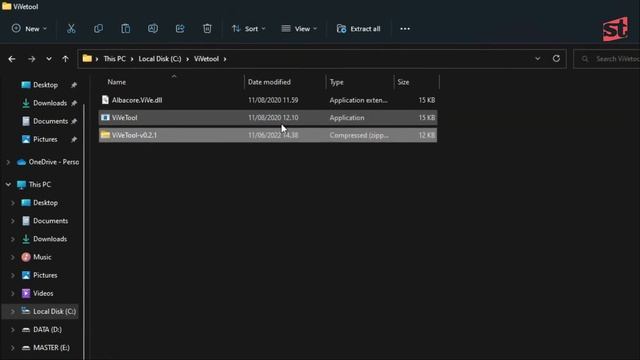Expand Downloads under This PC
The height and width of the screenshot is (360, 640).
(x=13, y=239)
